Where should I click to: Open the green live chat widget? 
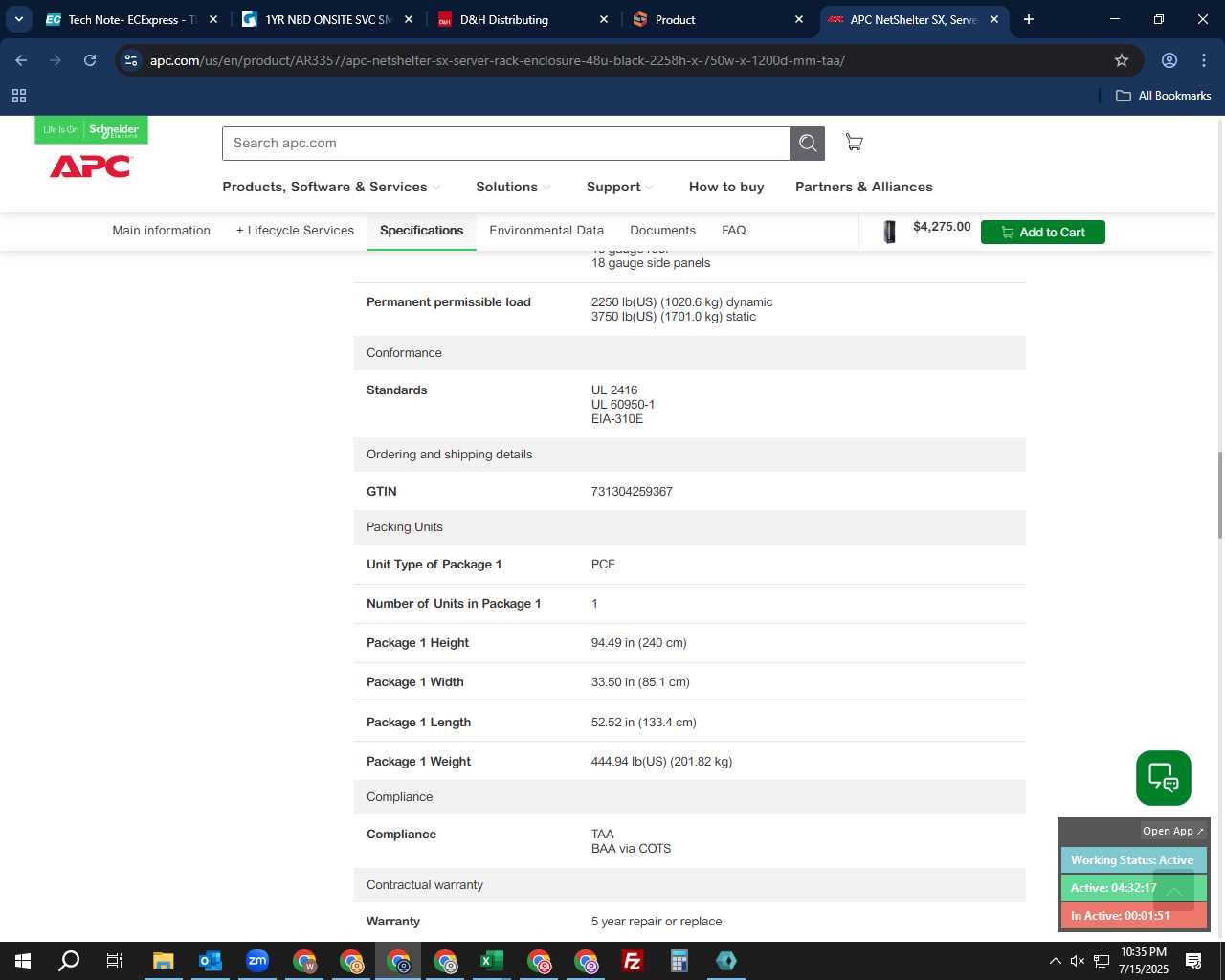pos(1163,778)
